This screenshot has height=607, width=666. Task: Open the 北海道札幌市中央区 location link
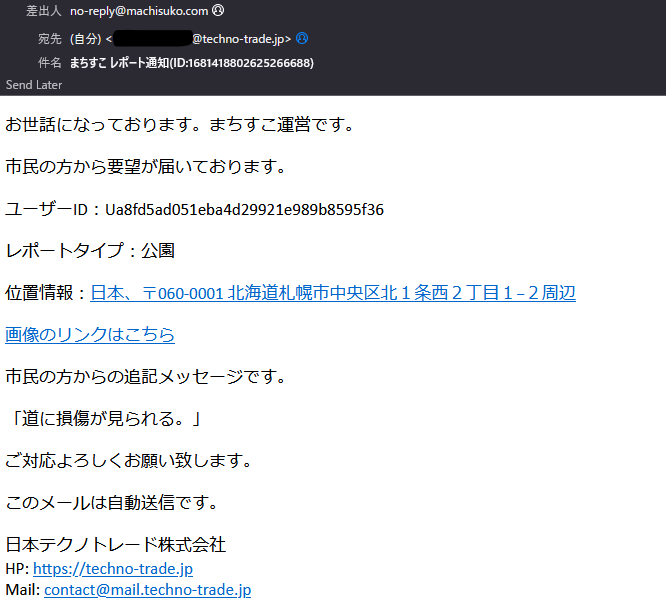pyautogui.click(x=332, y=293)
